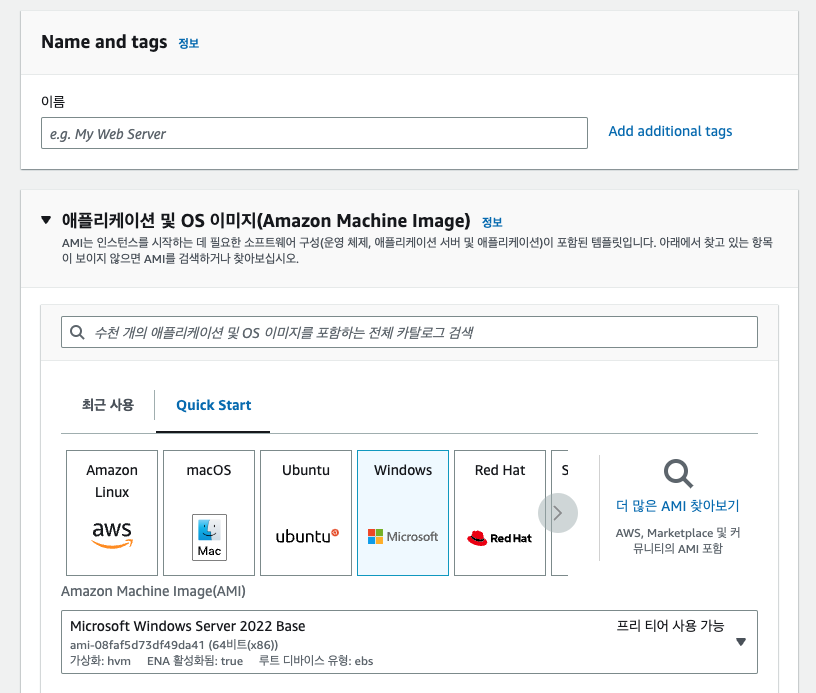Click the AWS, Marketplace 및 커뮤니티의 AMI 포함 text
The height and width of the screenshot is (693, 816).
pyautogui.click(x=678, y=541)
